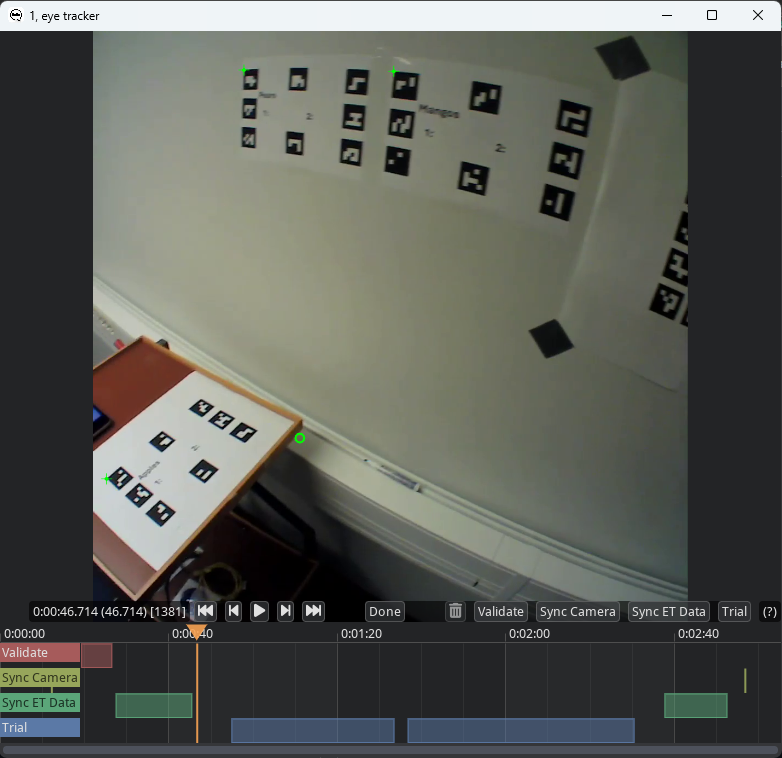The width and height of the screenshot is (782, 758).
Task: Click the app icon in title bar
Action: pos(16,15)
